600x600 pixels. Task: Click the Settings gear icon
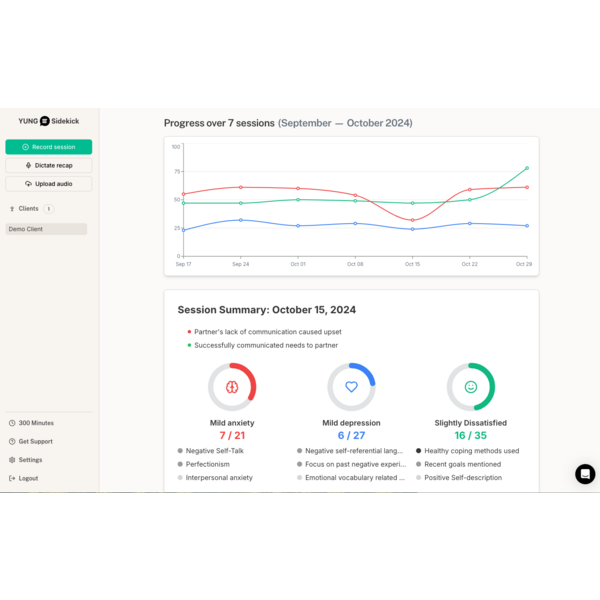coord(12,460)
